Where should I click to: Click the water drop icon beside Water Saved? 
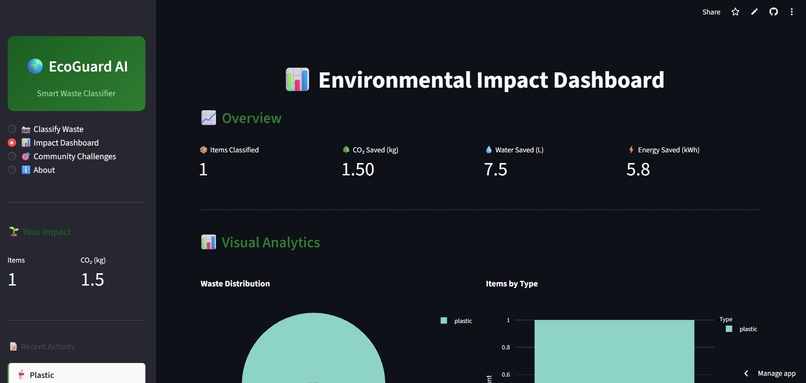[x=488, y=150]
